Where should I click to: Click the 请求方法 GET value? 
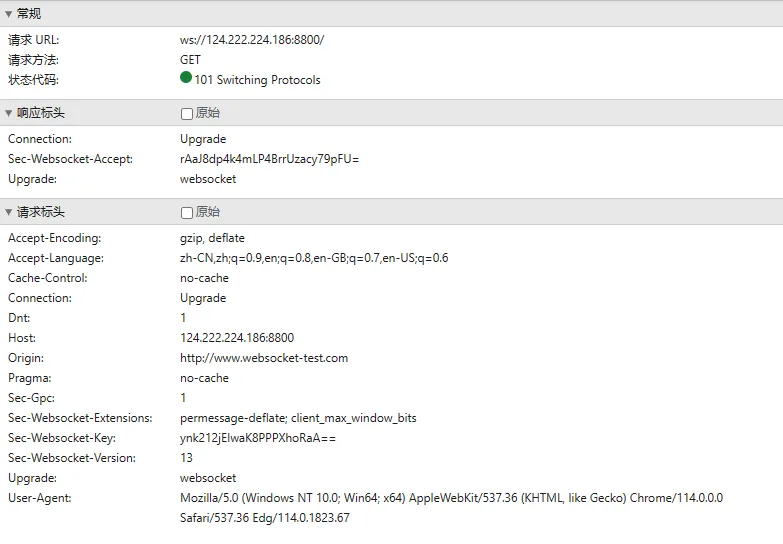point(190,60)
